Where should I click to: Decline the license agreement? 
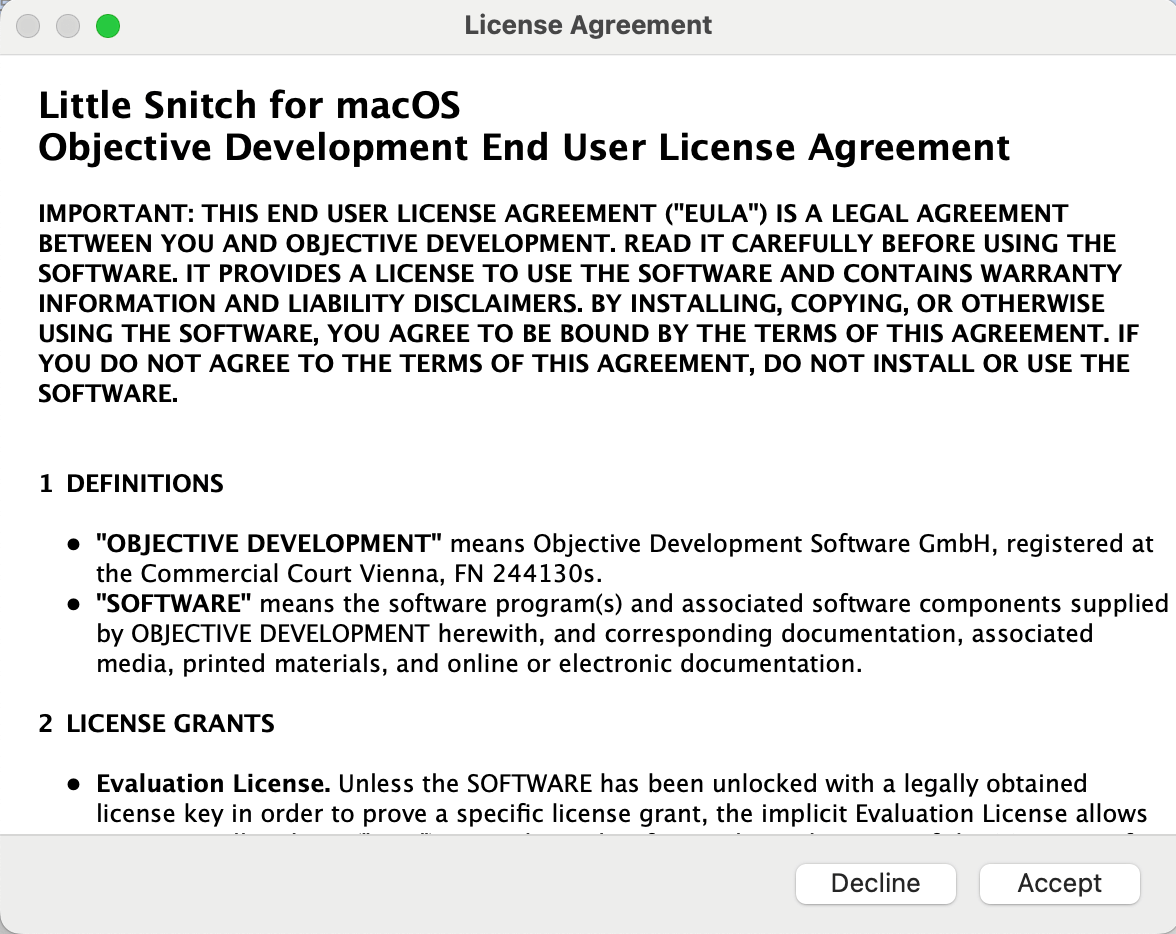875,883
